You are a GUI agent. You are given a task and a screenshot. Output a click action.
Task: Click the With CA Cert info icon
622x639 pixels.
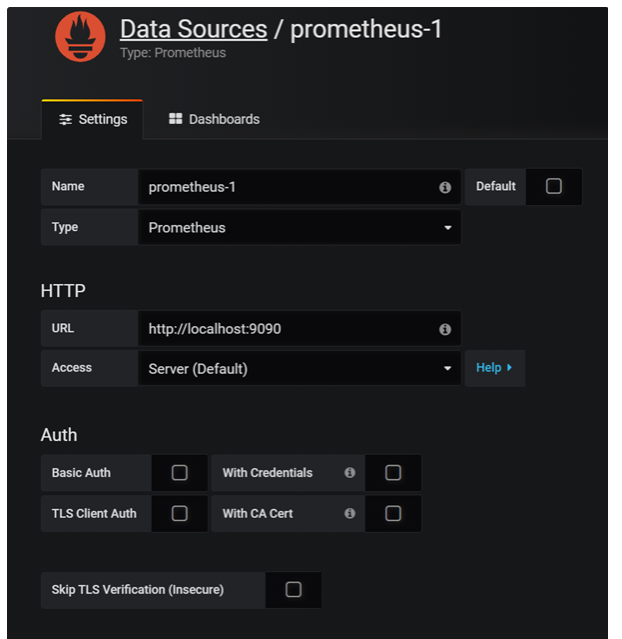pos(350,513)
